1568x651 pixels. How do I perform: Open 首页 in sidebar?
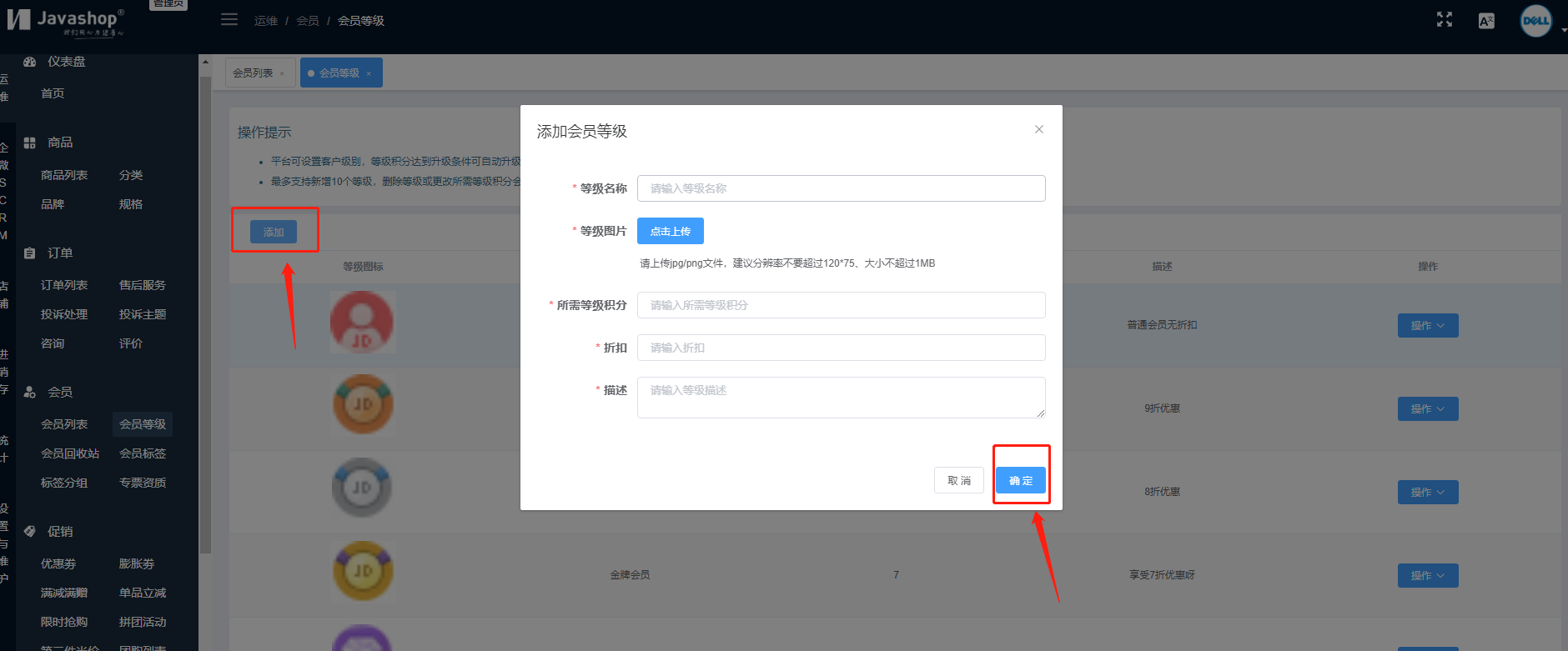pos(53,93)
